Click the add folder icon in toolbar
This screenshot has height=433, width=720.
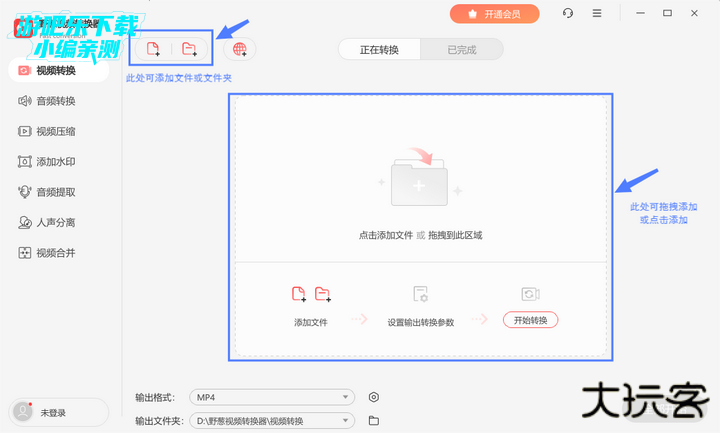pos(189,49)
